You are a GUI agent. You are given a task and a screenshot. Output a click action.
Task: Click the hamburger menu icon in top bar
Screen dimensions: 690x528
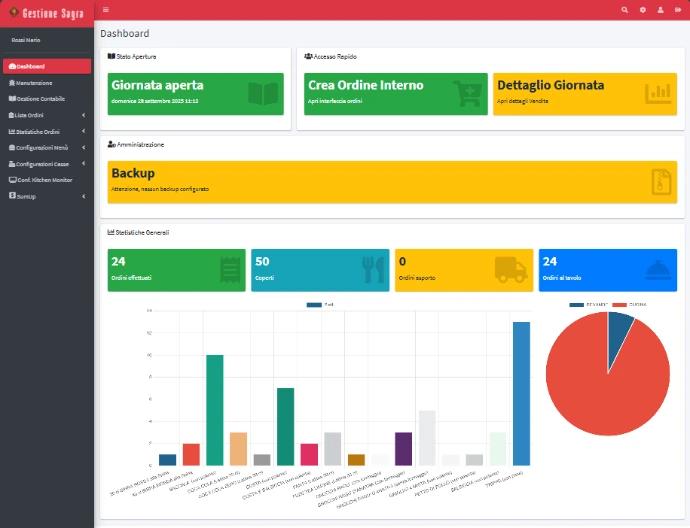pyautogui.click(x=106, y=9)
